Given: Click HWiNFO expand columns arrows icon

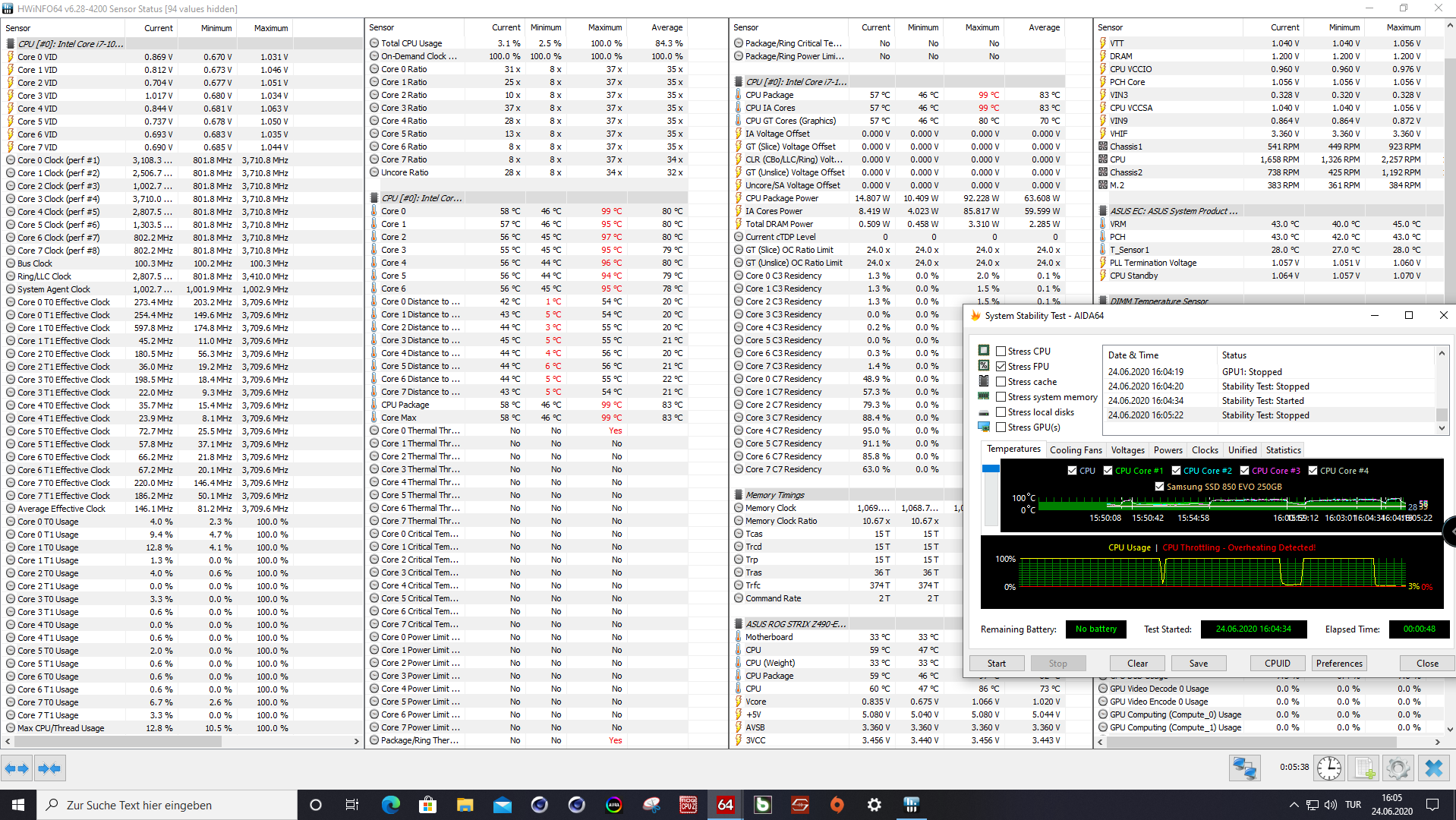Looking at the screenshot, I should pos(17,768).
